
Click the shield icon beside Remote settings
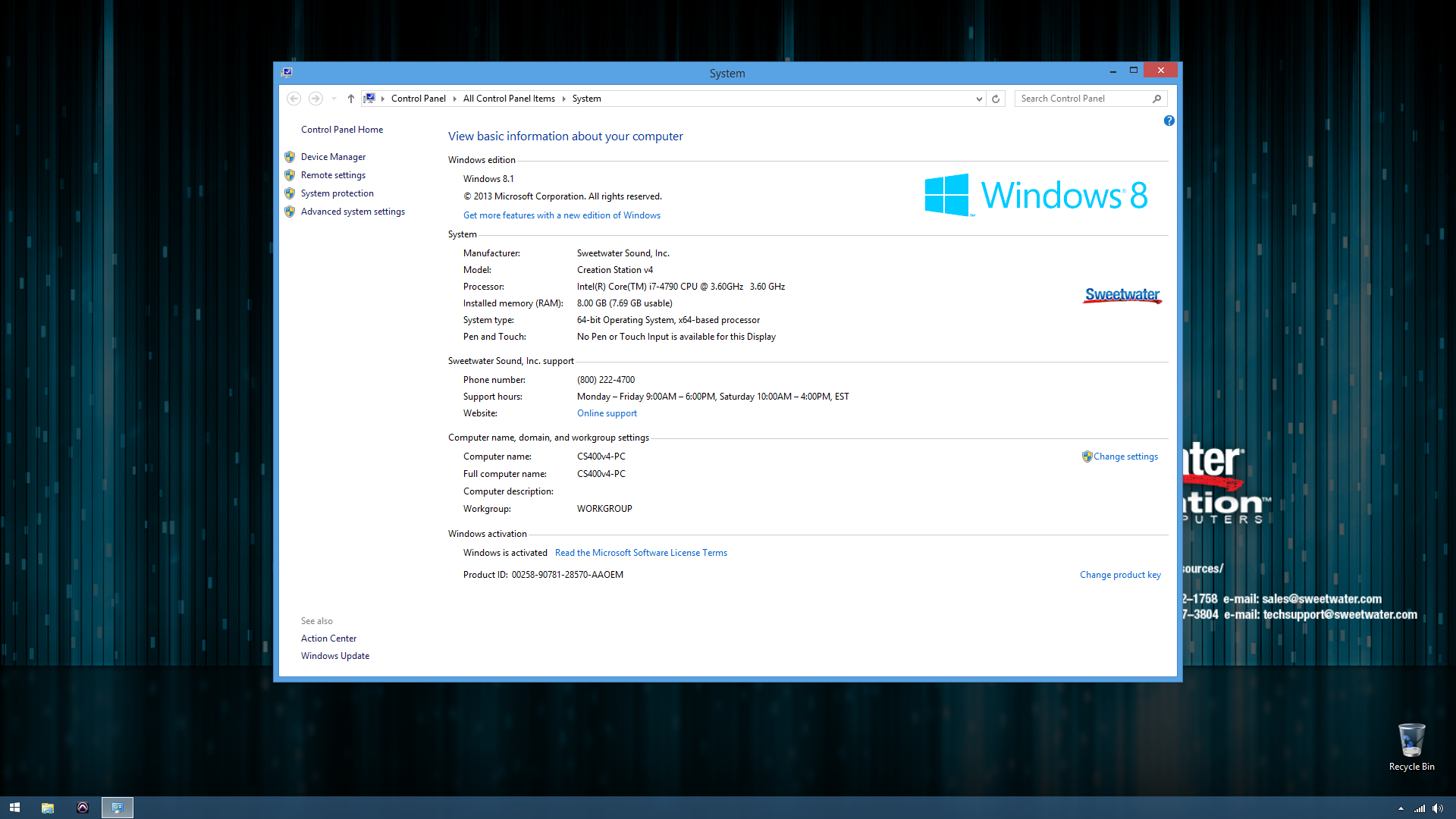pyautogui.click(x=290, y=175)
